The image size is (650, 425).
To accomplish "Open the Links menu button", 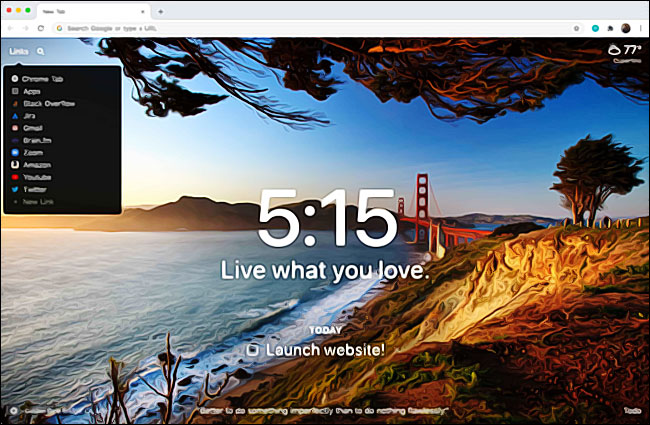I will point(19,51).
